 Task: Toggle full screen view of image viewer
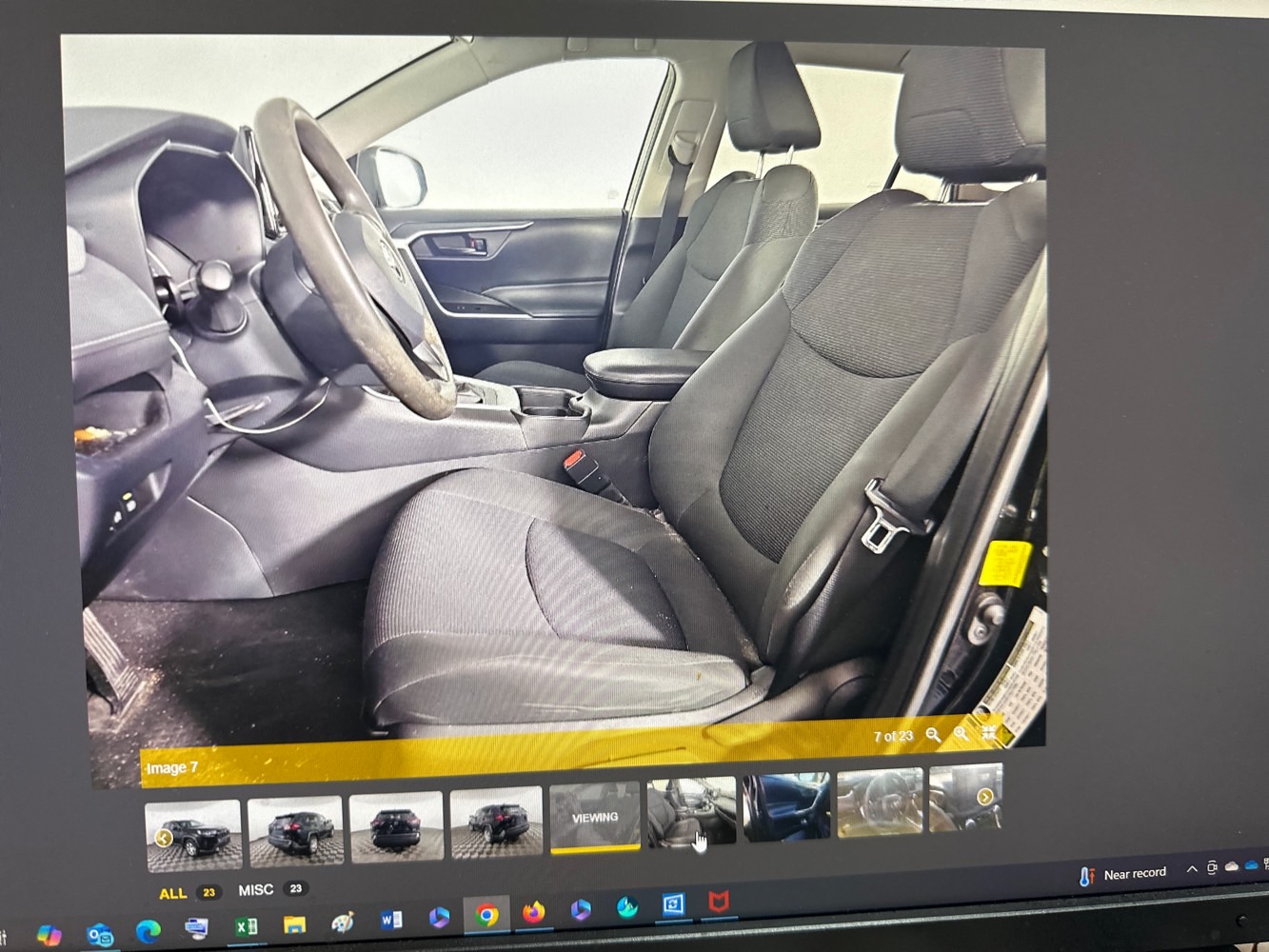[989, 731]
